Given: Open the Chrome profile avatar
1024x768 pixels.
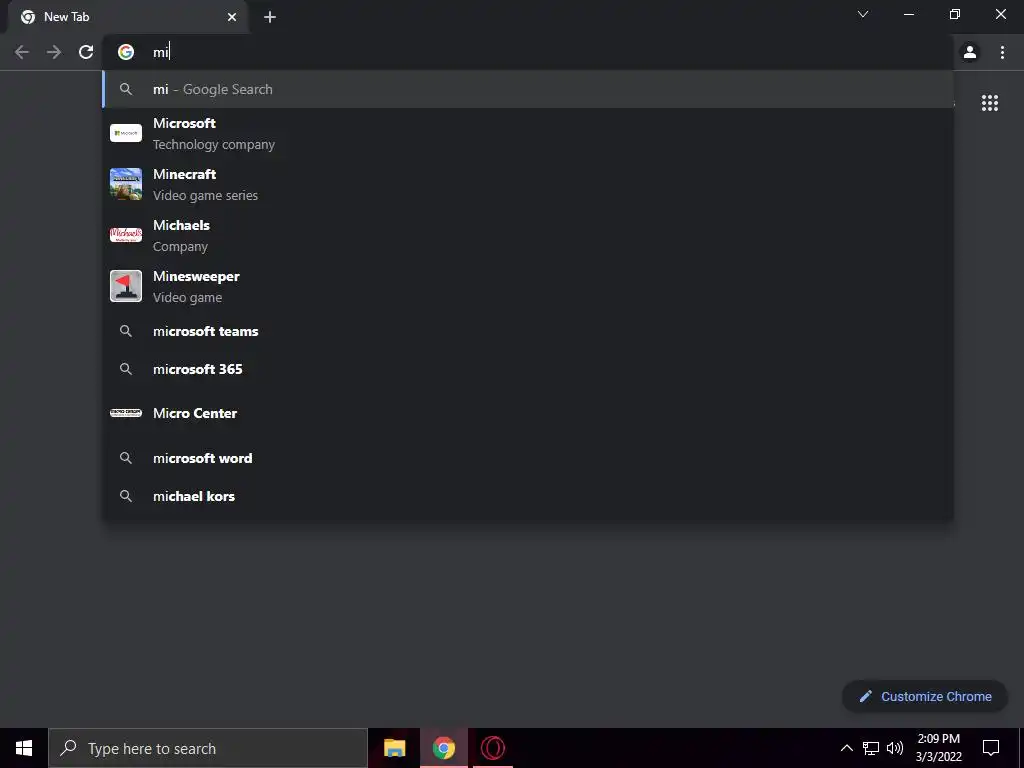Looking at the screenshot, I should 970,52.
